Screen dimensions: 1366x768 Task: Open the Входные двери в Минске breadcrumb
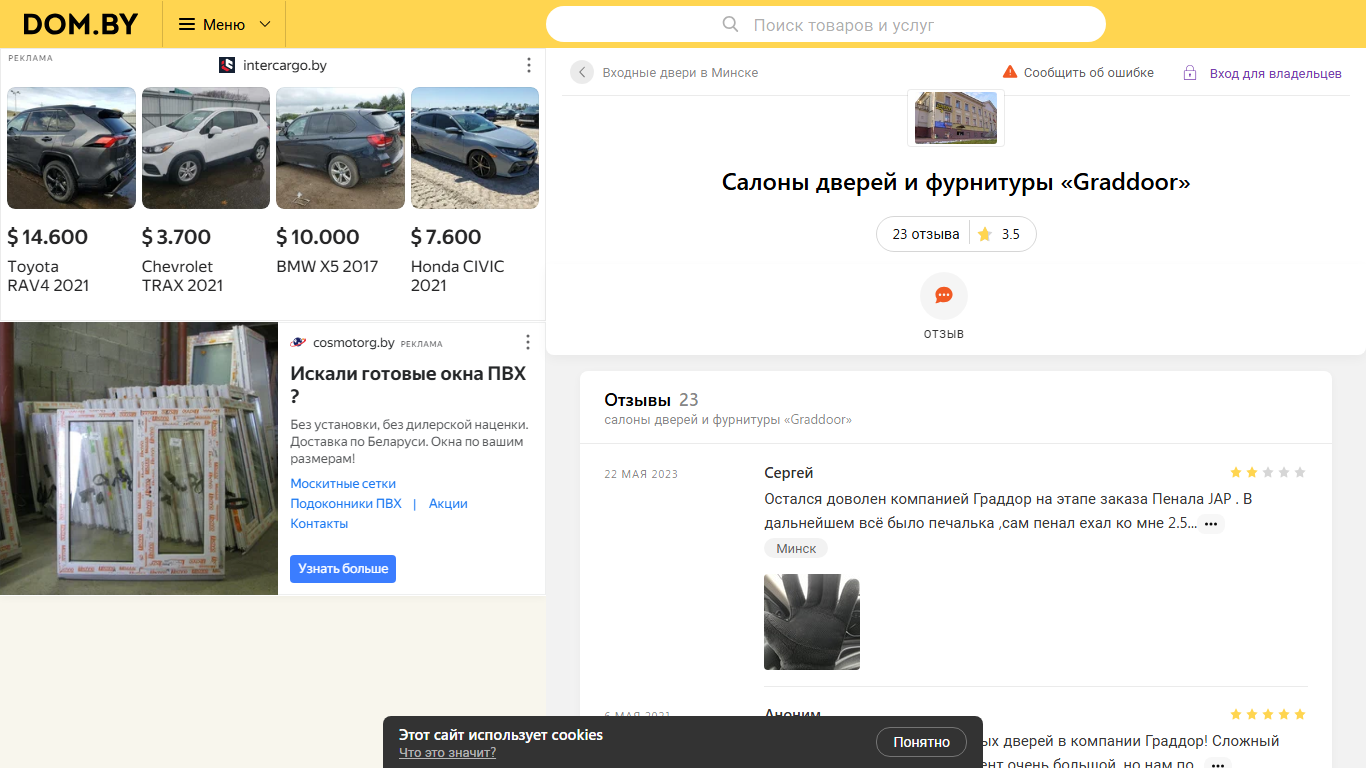coord(680,72)
